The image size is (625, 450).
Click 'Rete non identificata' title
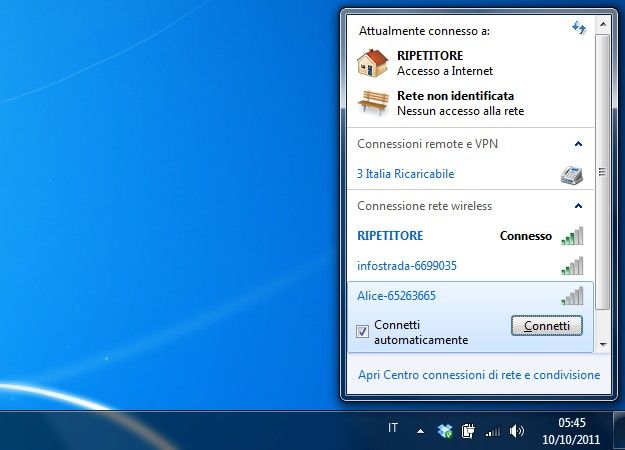[x=456, y=96]
